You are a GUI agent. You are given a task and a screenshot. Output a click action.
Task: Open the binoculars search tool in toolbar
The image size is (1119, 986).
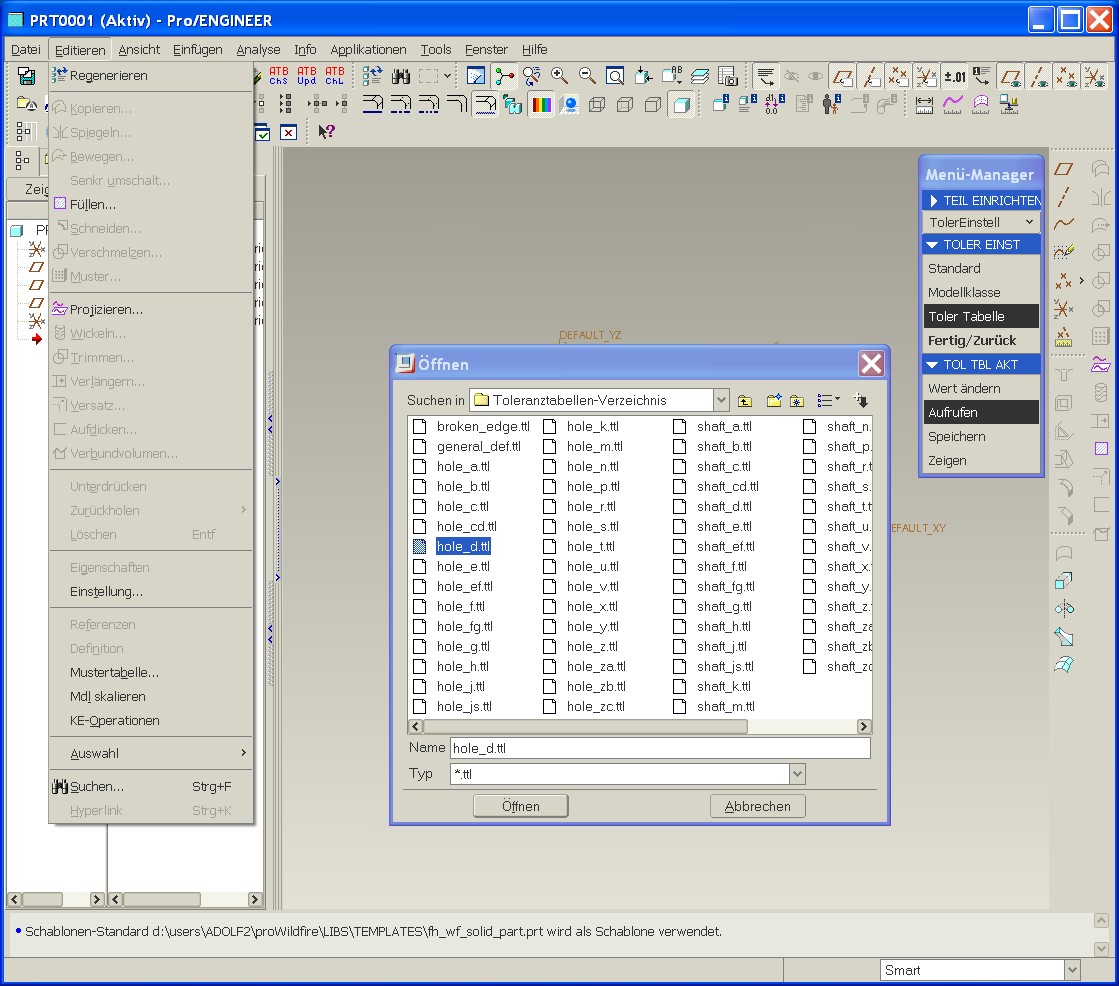tap(401, 76)
